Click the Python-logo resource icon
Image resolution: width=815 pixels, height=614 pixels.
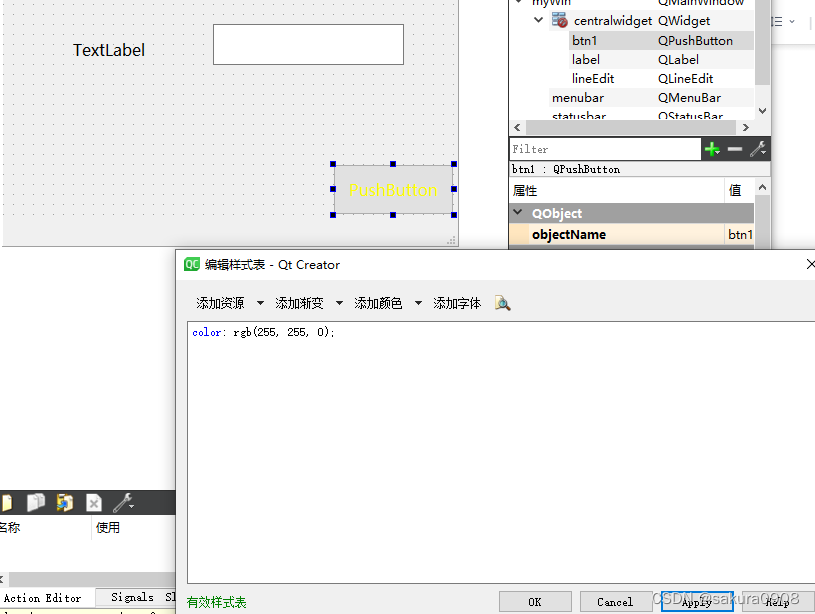tap(65, 502)
